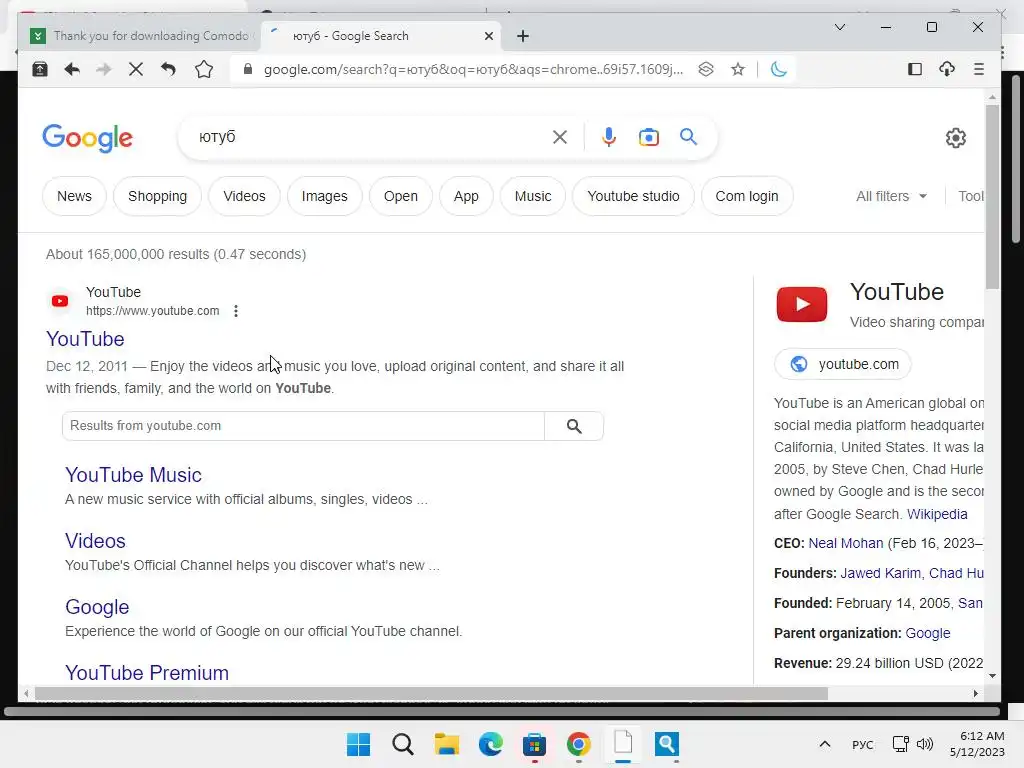Click the horizontal page scrollbar thumb
This screenshot has height=768, width=1024.
tap(431, 694)
